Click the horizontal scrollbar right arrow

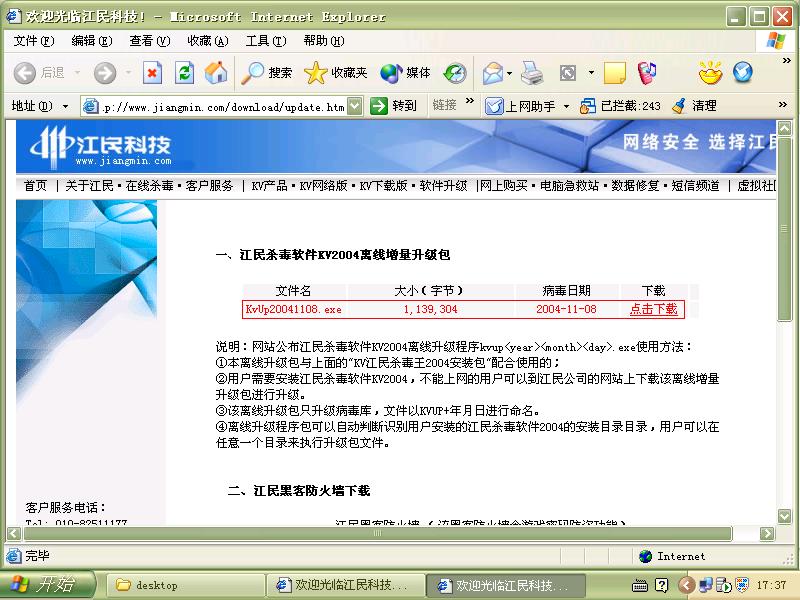coord(766,534)
